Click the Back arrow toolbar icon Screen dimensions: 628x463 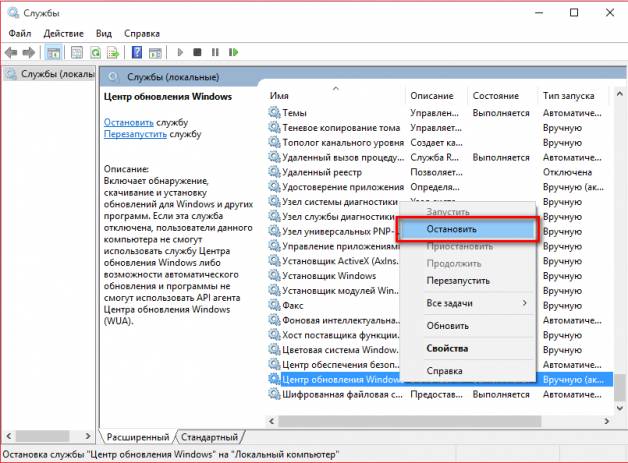point(11,52)
